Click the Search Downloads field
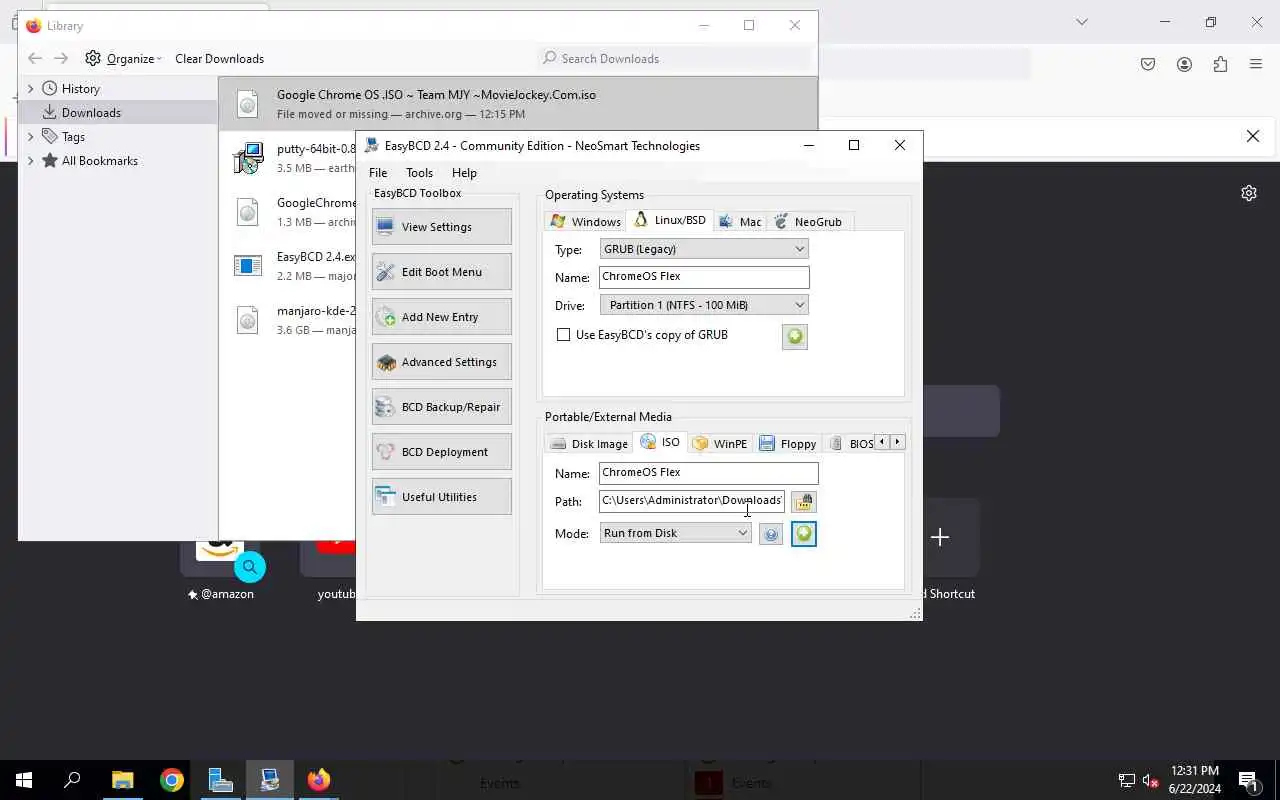This screenshot has width=1280, height=800. pos(675,59)
